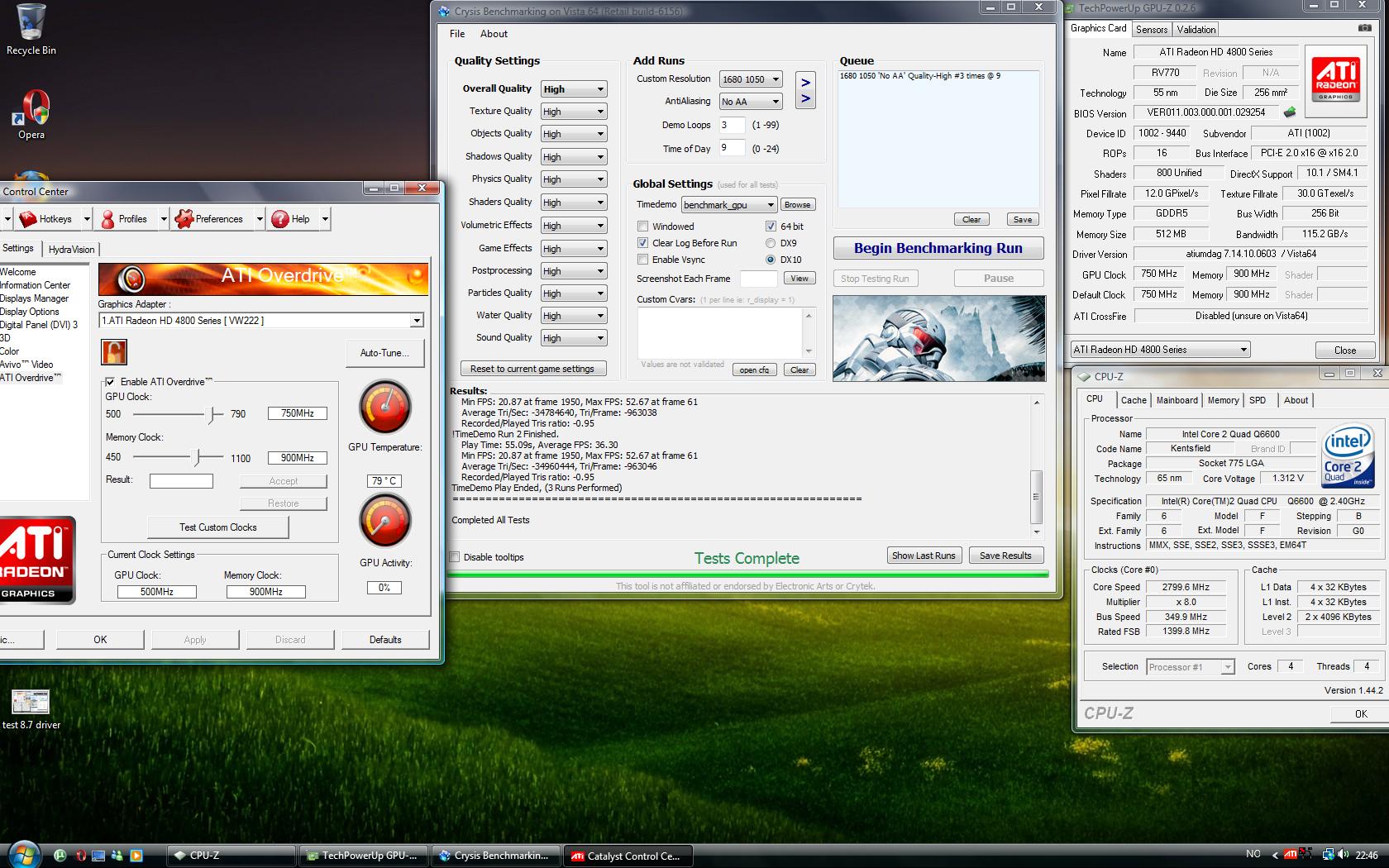This screenshot has height=868, width=1389.
Task: Switch to Mainboard tab in CPU-Z
Action: (1177, 400)
